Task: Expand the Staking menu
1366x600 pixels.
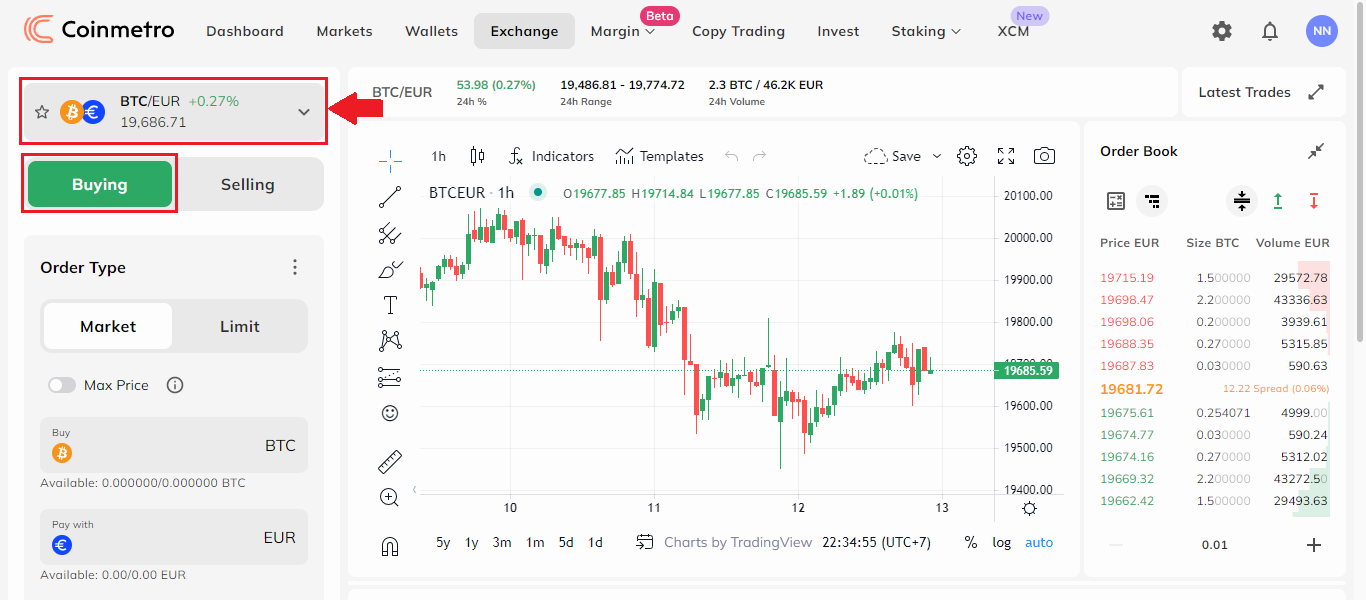Action: (x=925, y=31)
